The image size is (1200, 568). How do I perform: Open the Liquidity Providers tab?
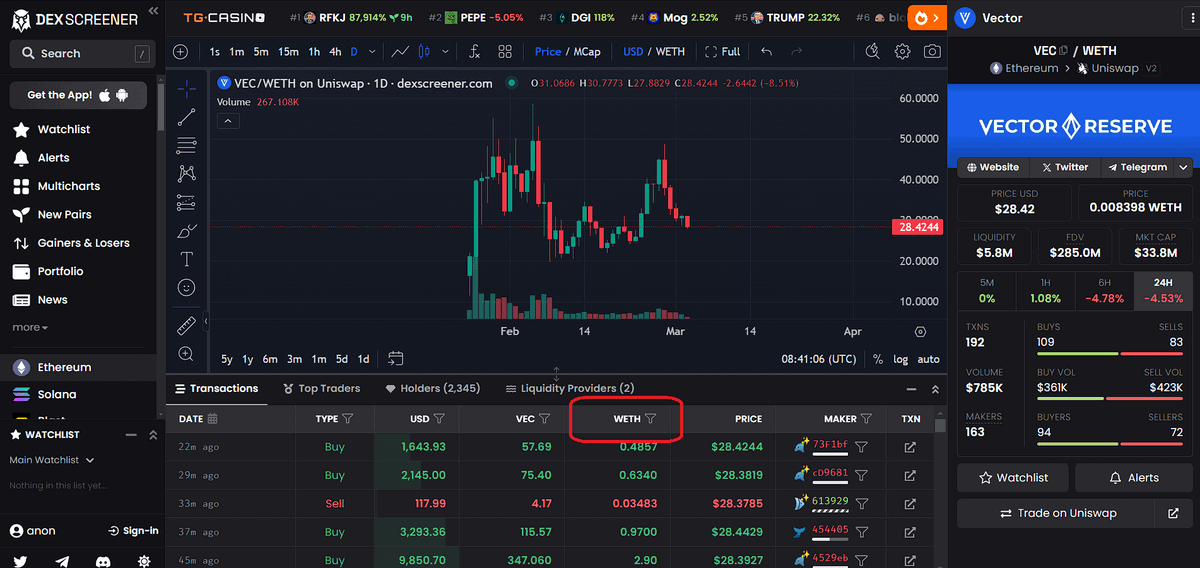pos(569,388)
